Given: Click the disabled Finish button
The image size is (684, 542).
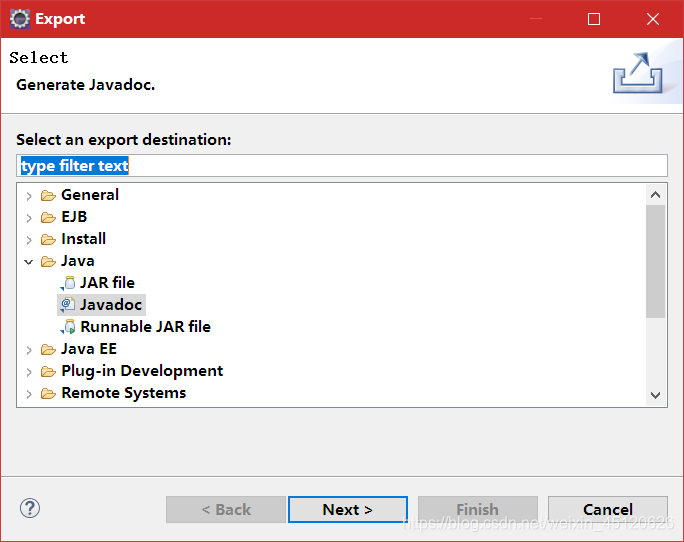Looking at the screenshot, I should coord(478,509).
